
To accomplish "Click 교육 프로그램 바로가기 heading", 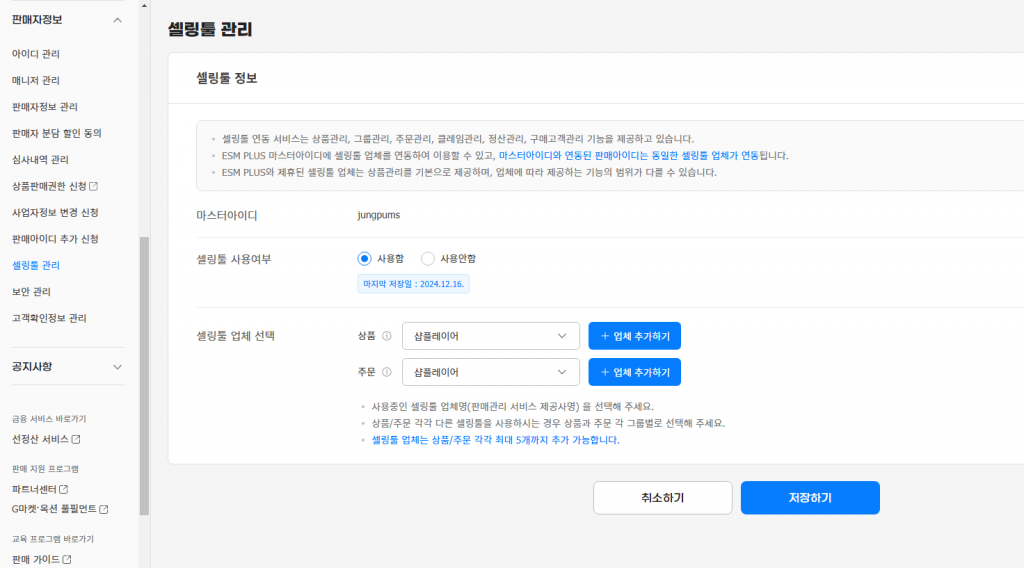I will click(x=53, y=539).
